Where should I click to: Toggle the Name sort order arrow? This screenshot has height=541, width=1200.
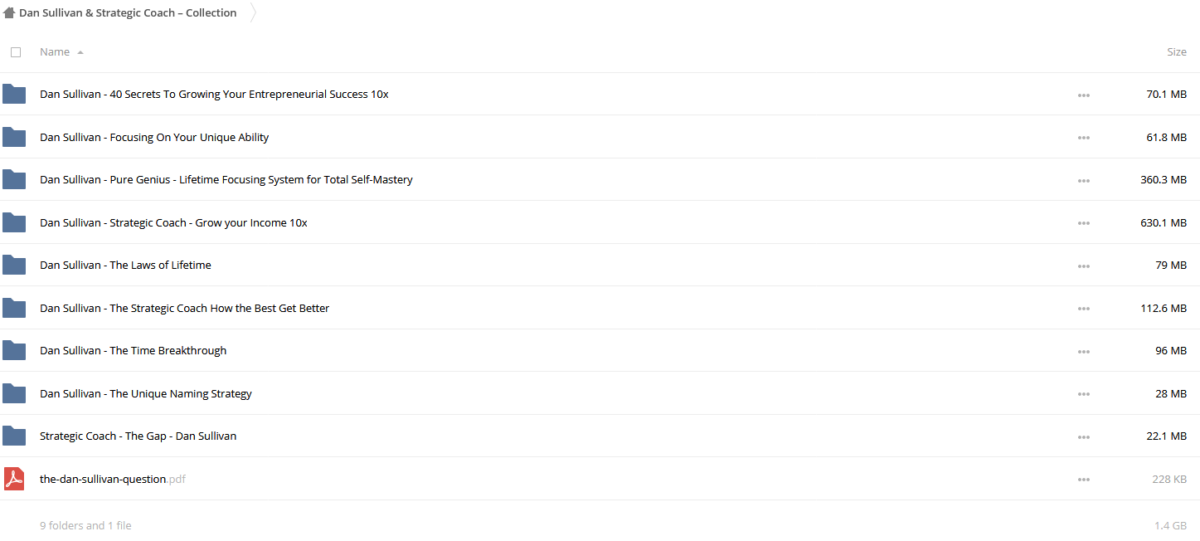tap(80, 52)
